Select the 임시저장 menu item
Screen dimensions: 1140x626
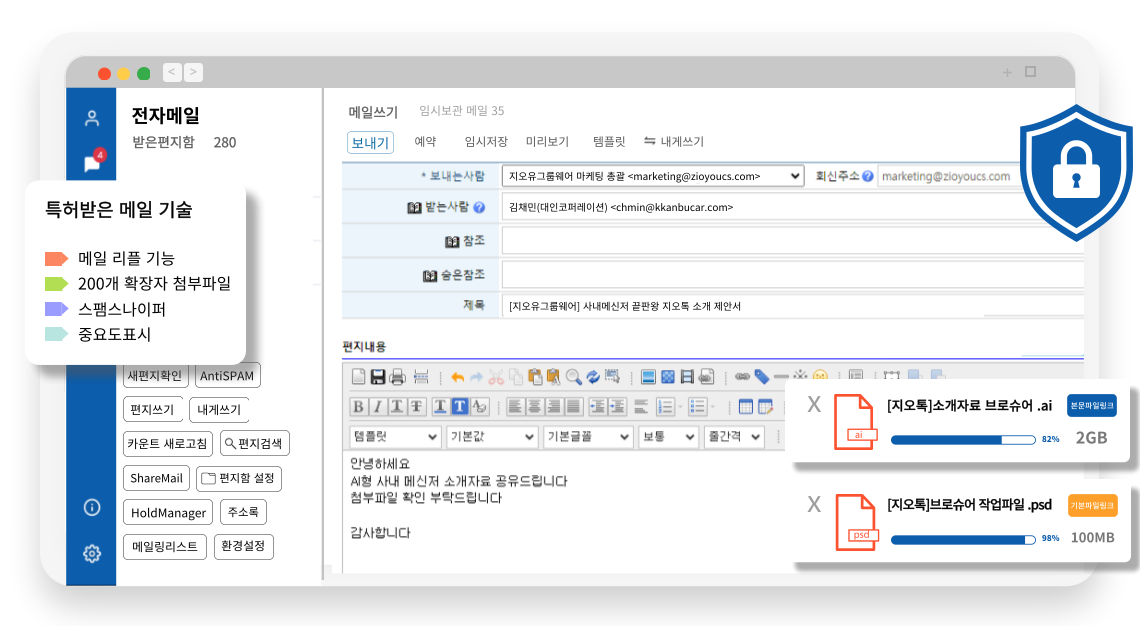[486, 142]
